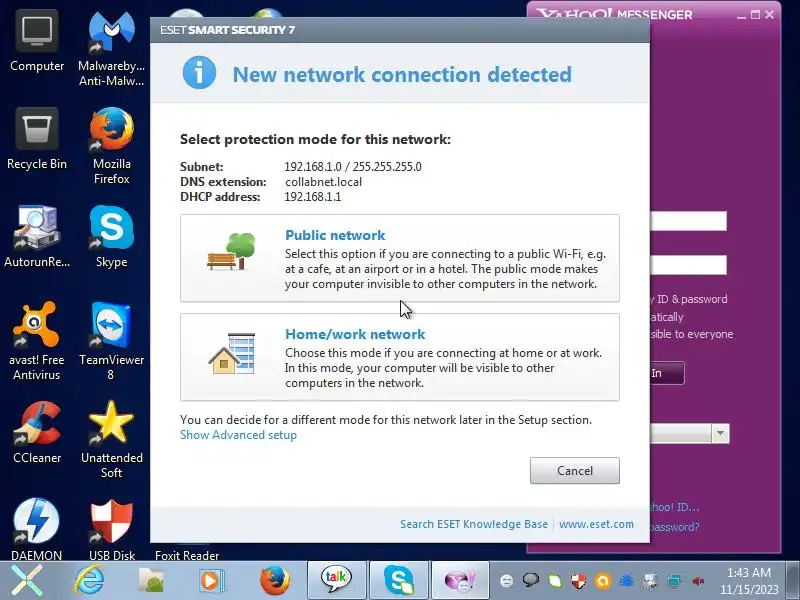Select the Home/work network protection mode
Screen dimensions: 800x600
[x=399, y=357]
